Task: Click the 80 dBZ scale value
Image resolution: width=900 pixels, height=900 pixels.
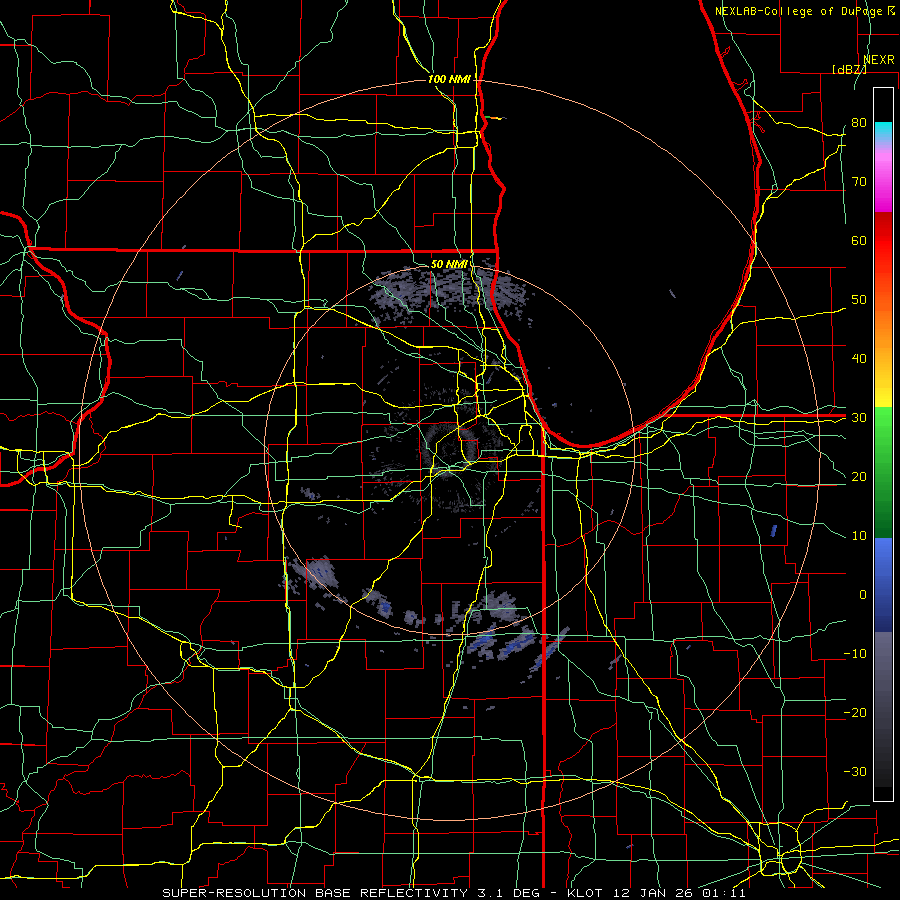Action: point(859,123)
